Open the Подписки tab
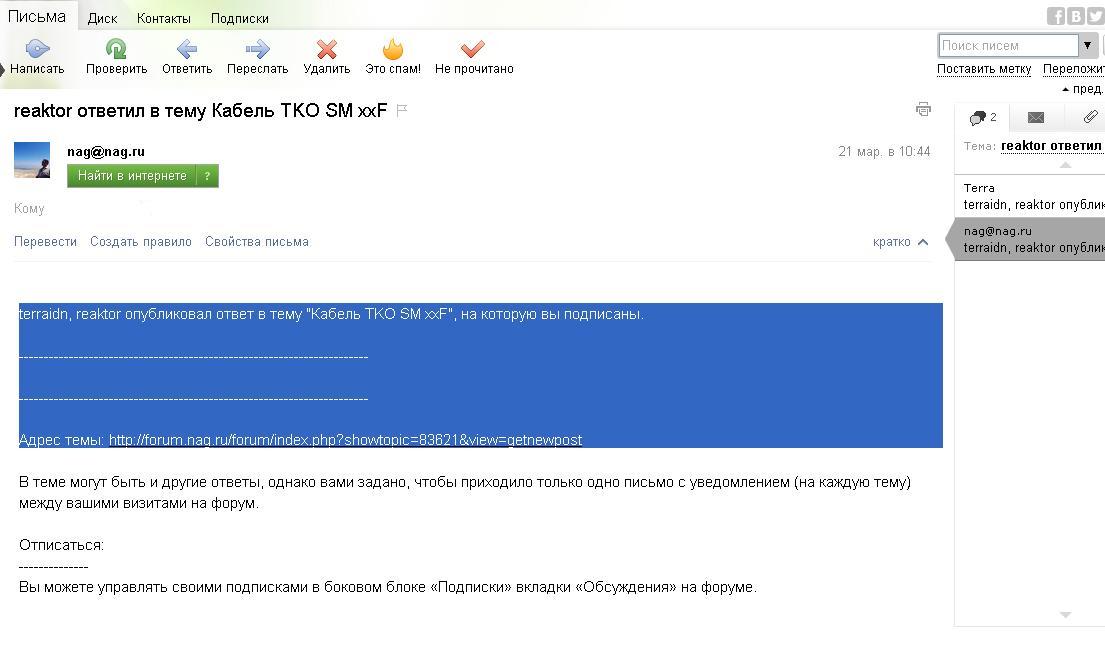This screenshot has height=649, width=1105. coord(240,18)
